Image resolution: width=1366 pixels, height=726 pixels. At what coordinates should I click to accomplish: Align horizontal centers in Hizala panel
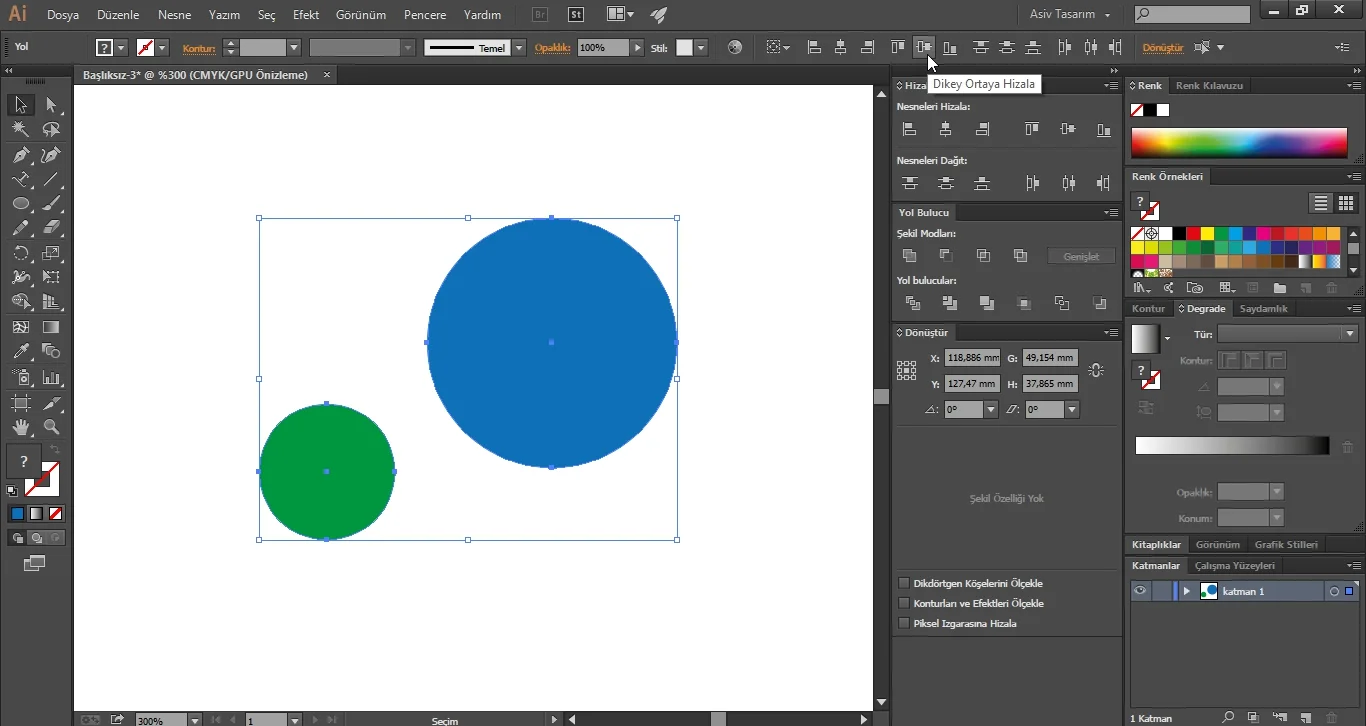pos(946,129)
